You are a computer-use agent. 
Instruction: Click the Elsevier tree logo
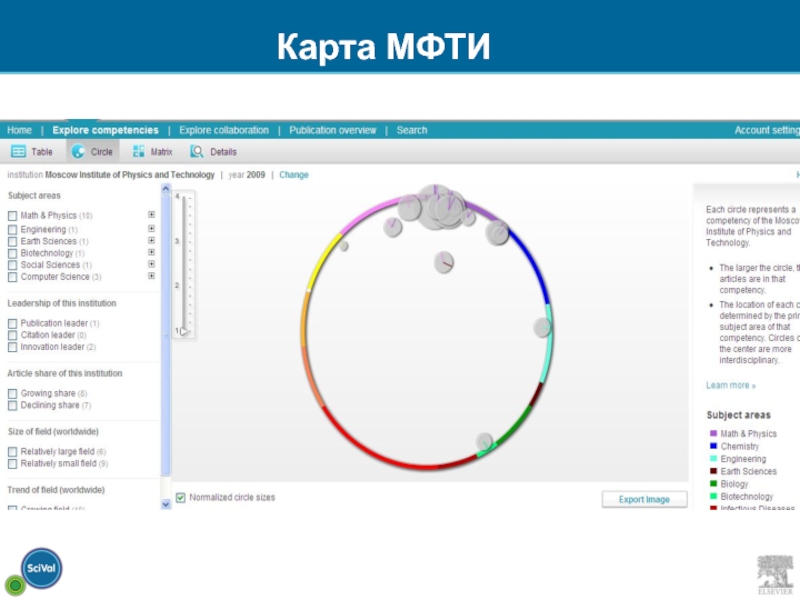click(x=775, y=575)
